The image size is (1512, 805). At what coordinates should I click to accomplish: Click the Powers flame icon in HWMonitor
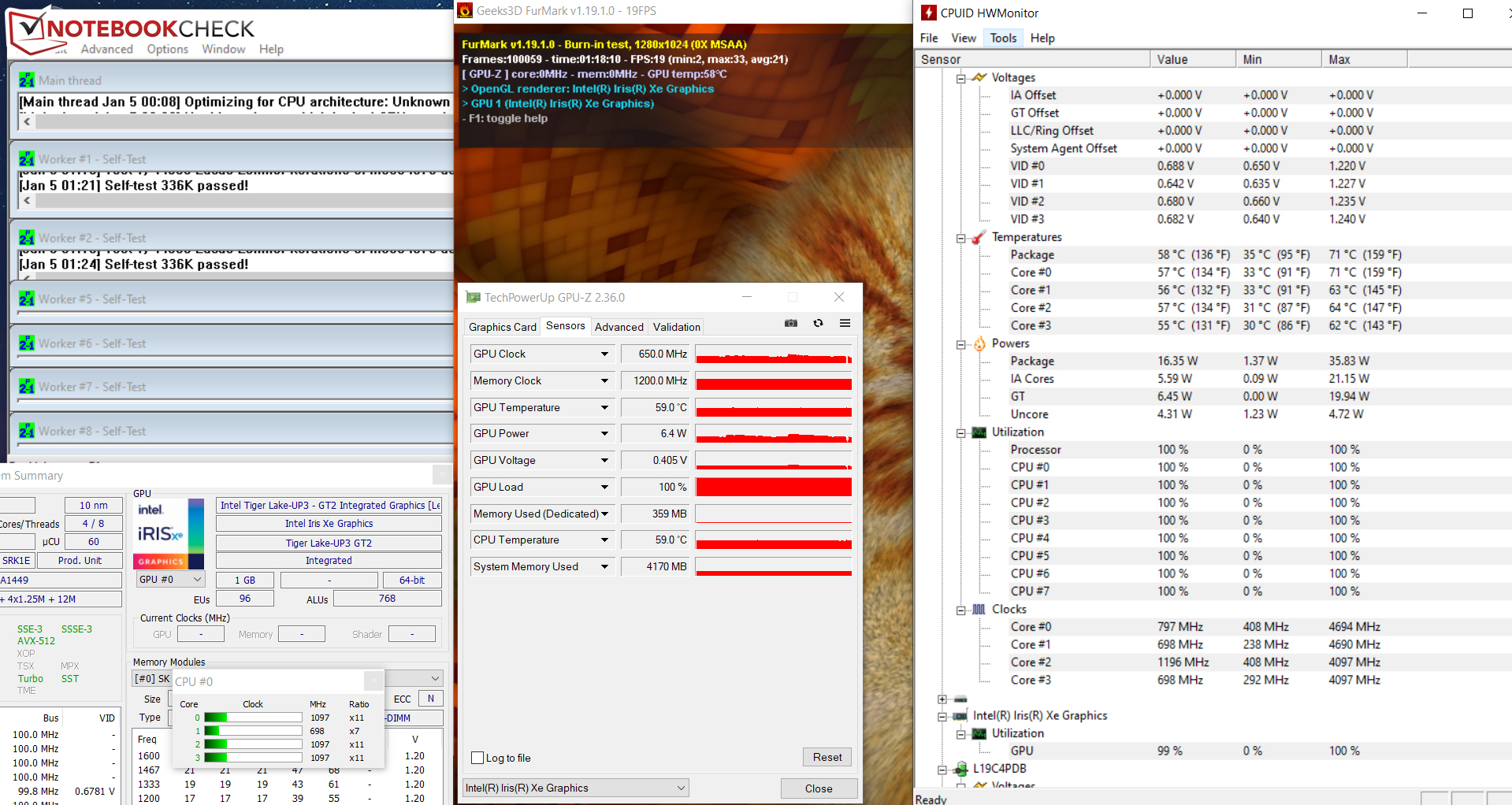point(979,343)
